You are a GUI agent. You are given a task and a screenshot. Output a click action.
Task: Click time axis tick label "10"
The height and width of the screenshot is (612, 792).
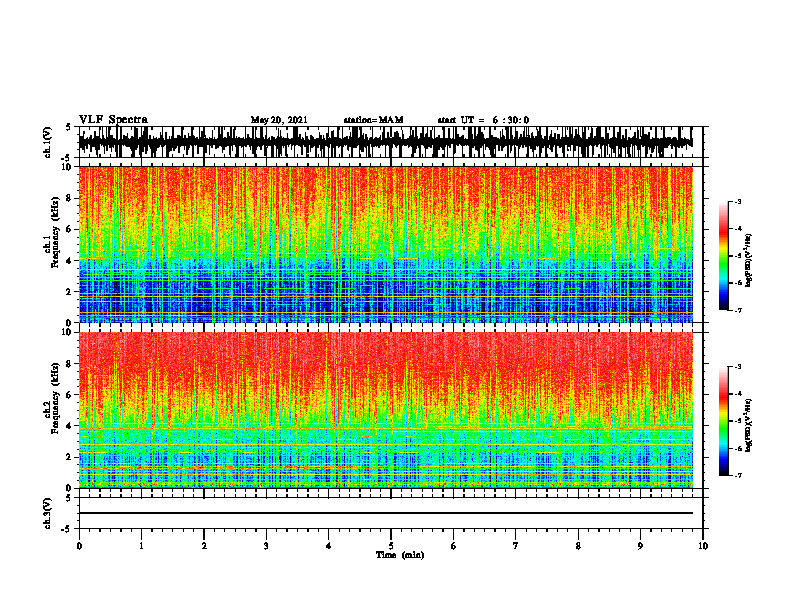(703, 546)
